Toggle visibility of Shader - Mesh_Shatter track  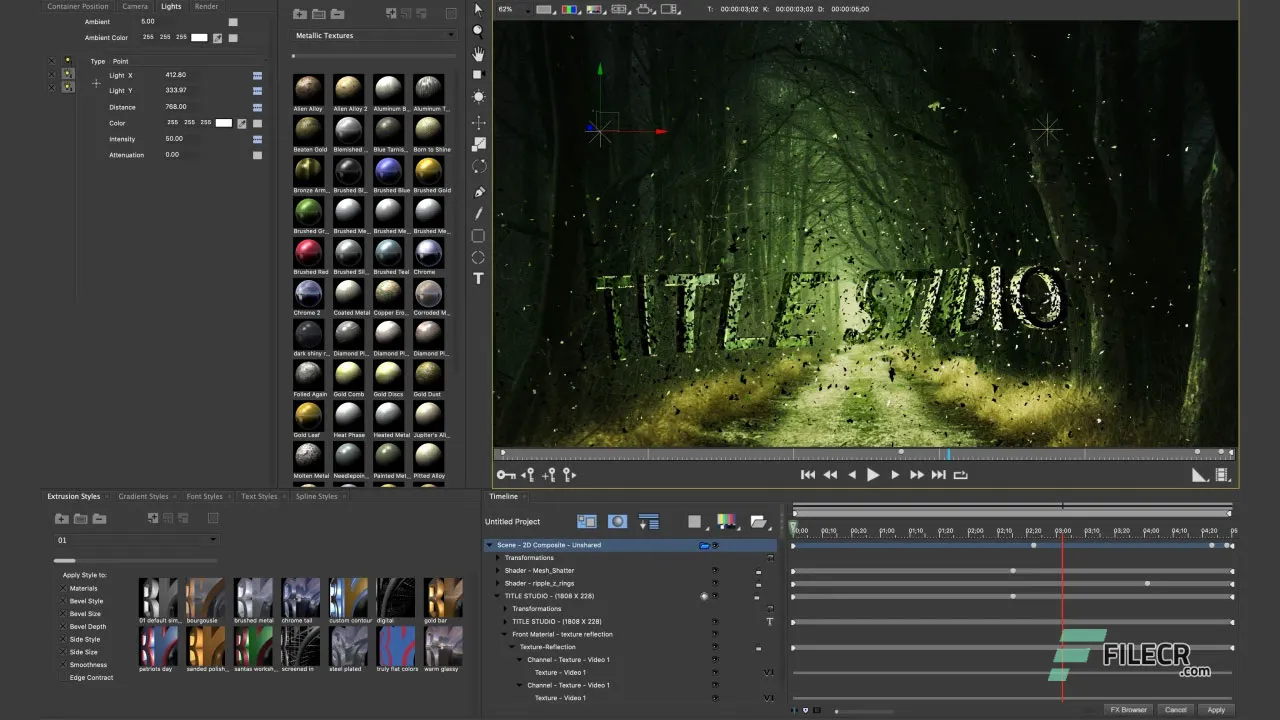(714, 571)
